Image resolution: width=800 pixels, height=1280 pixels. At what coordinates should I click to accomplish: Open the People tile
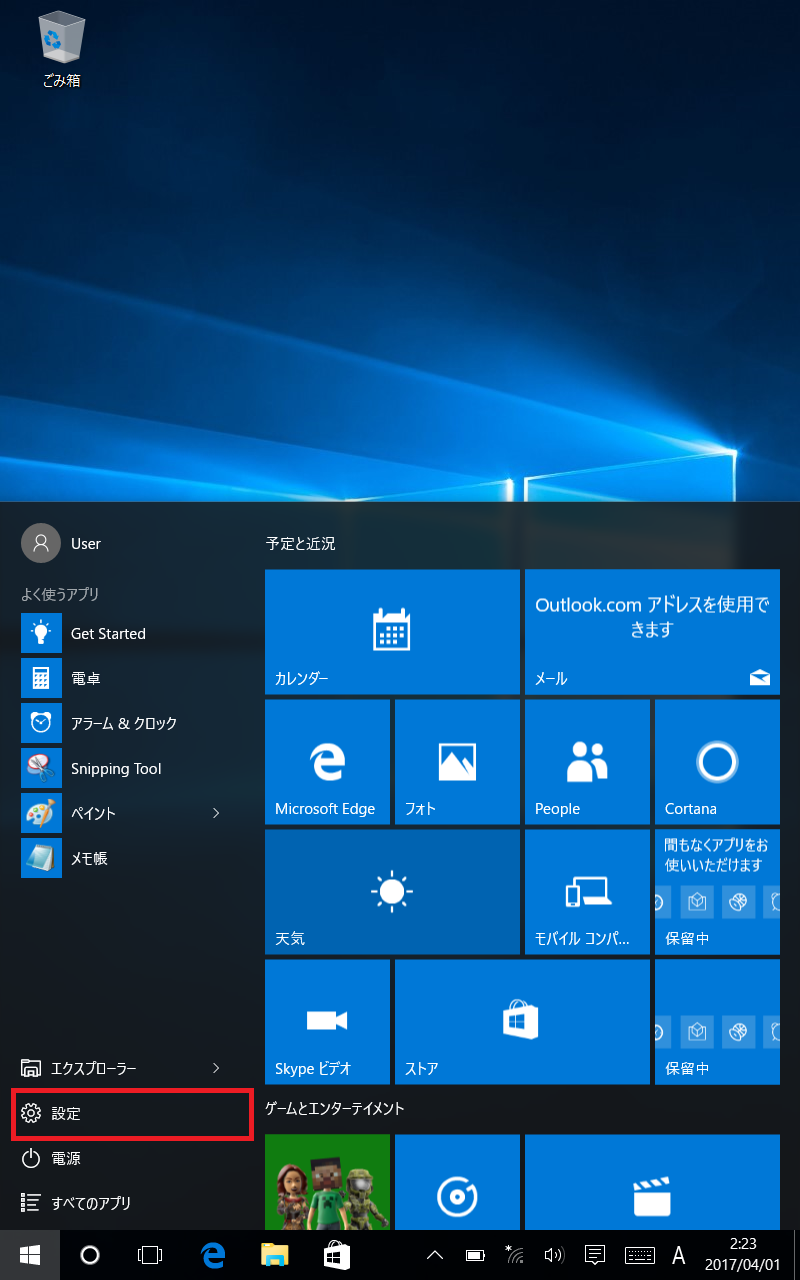587,762
